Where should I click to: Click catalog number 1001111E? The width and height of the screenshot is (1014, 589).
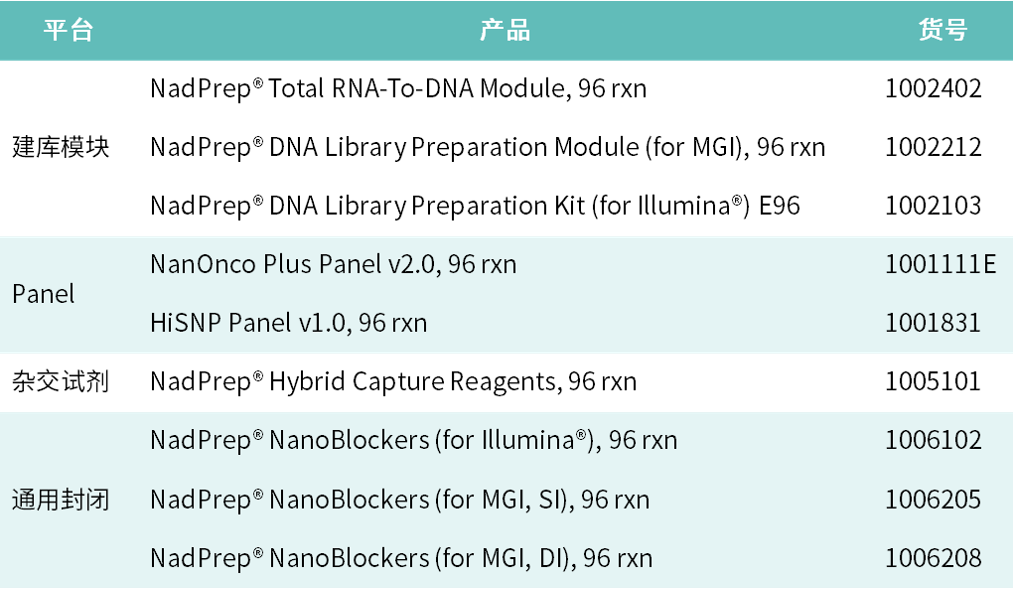940,265
